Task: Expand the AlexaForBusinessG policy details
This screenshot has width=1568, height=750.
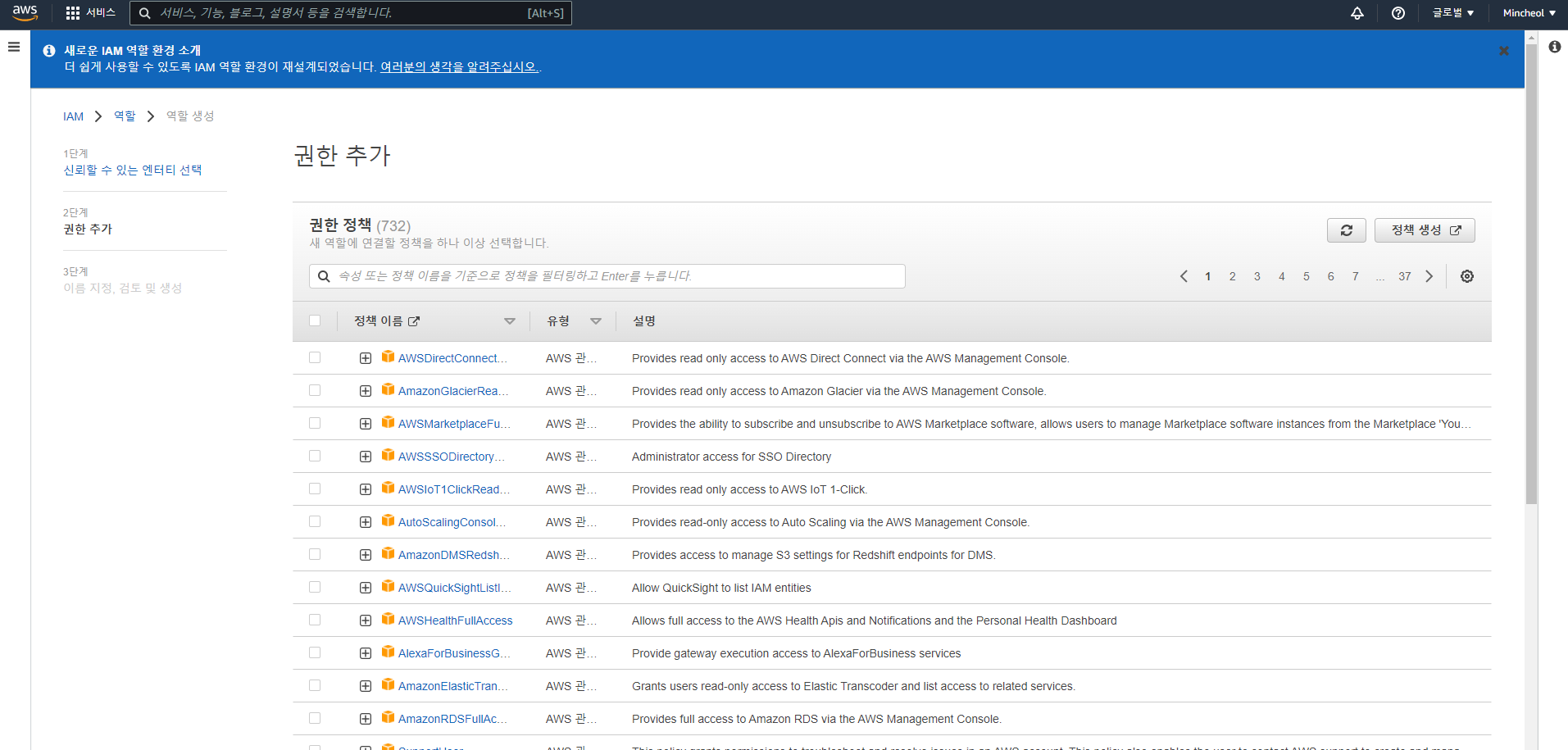Action: [366, 653]
